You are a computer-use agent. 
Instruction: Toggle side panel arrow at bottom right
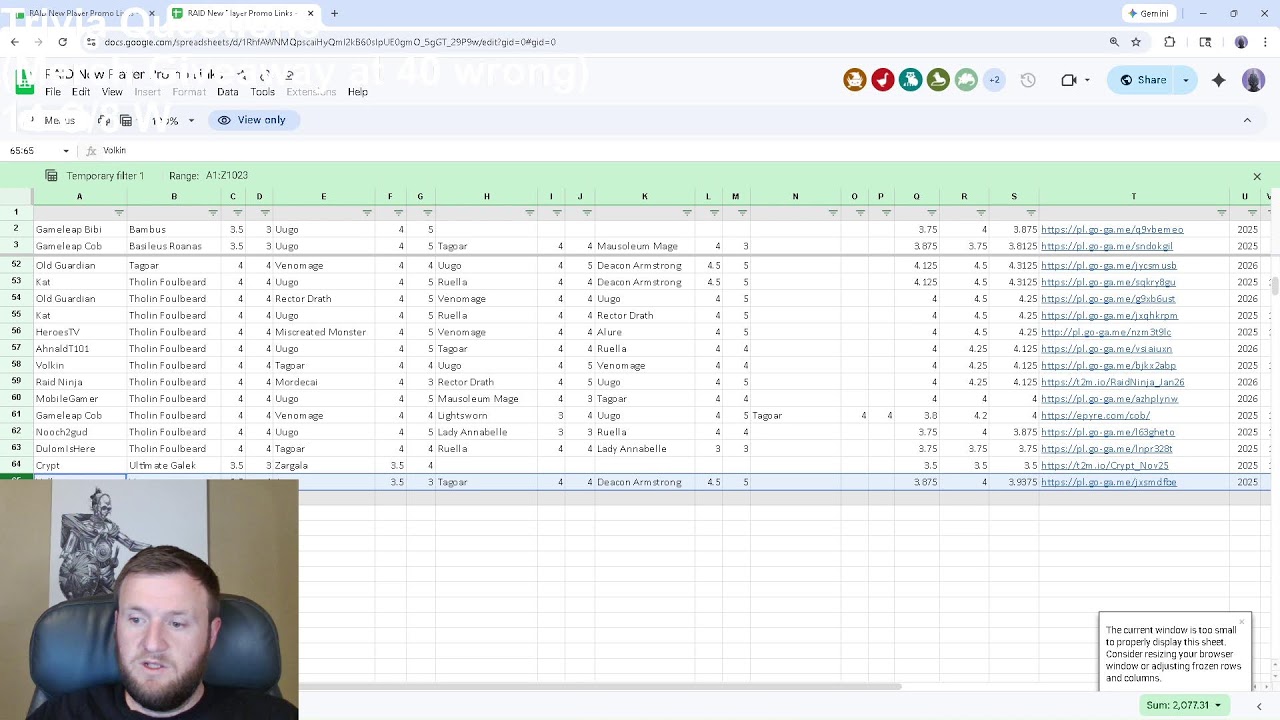(x=1259, y=706)
